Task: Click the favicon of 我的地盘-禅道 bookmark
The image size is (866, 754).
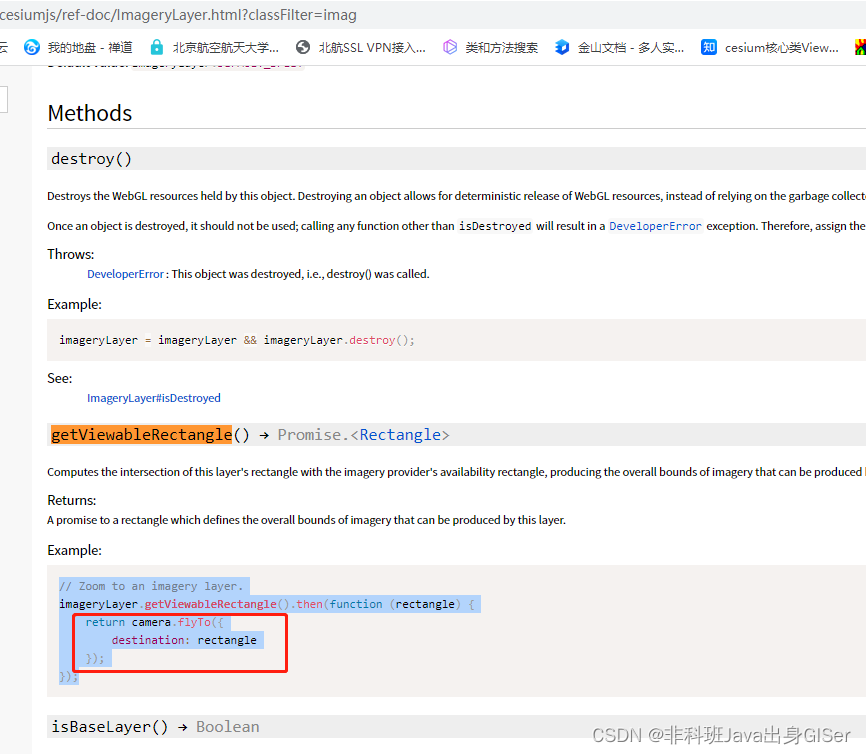Action: [30, 46]
